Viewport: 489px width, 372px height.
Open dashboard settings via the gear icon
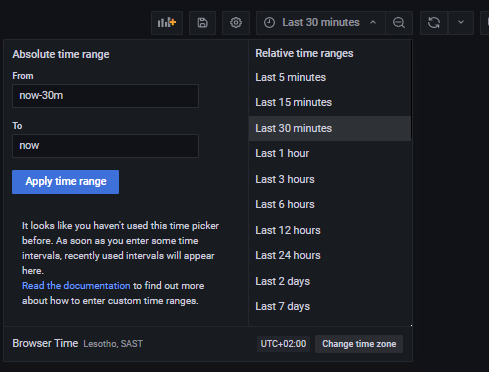click(236, 23)
